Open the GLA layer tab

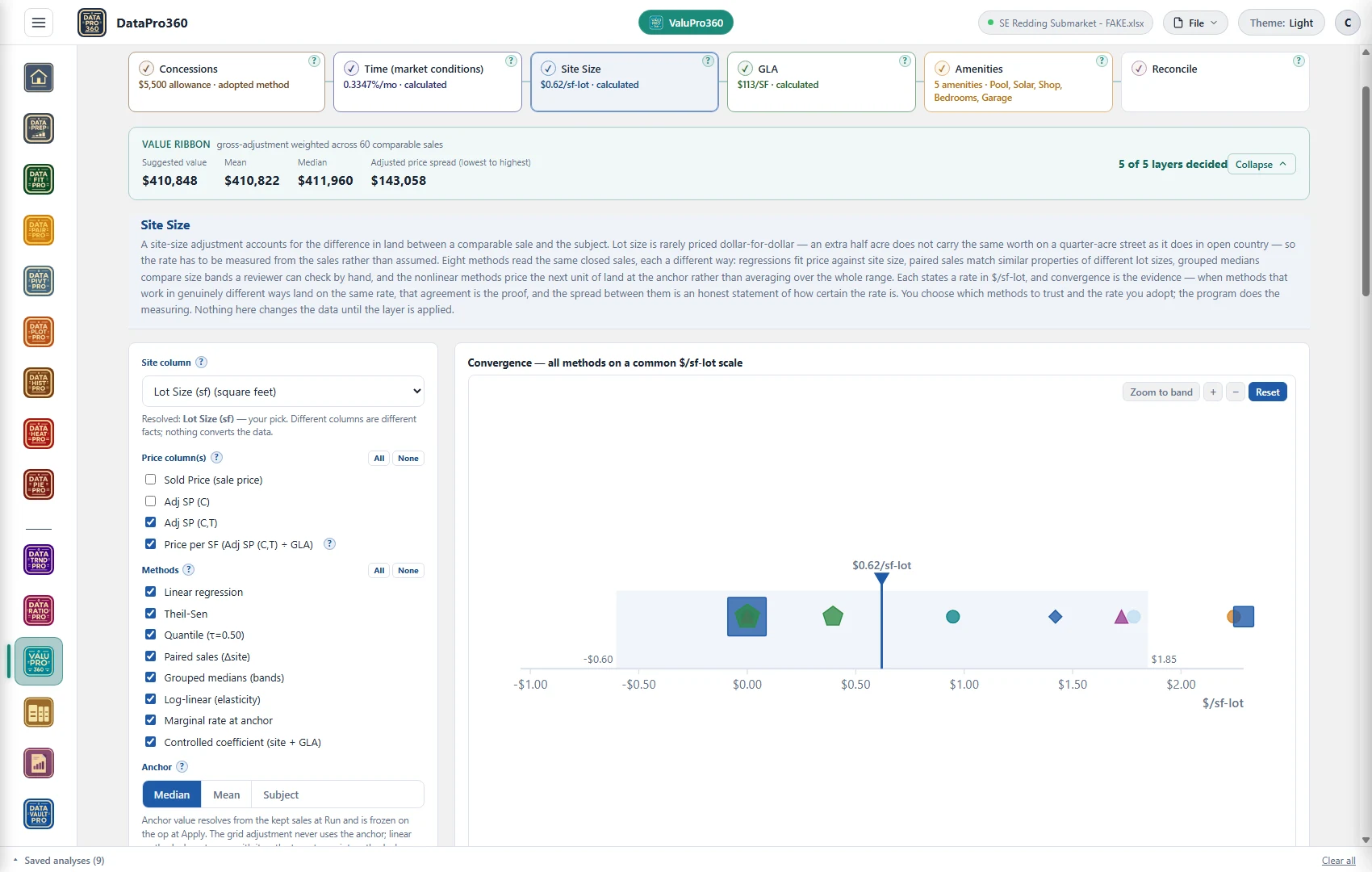(822, 82)
